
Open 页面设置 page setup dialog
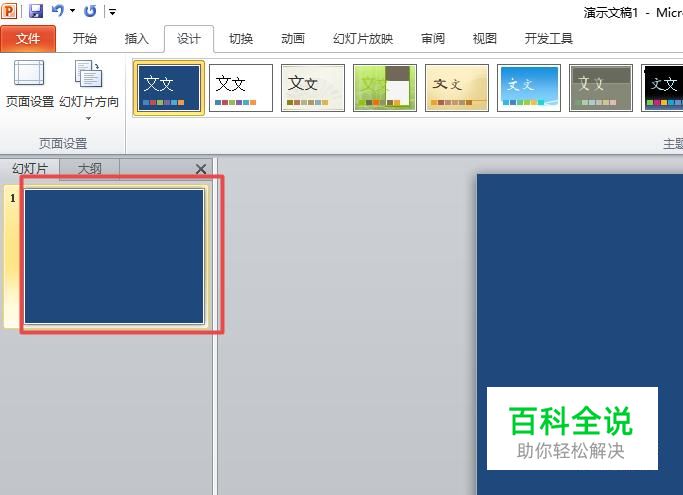(x=30, y=84)
